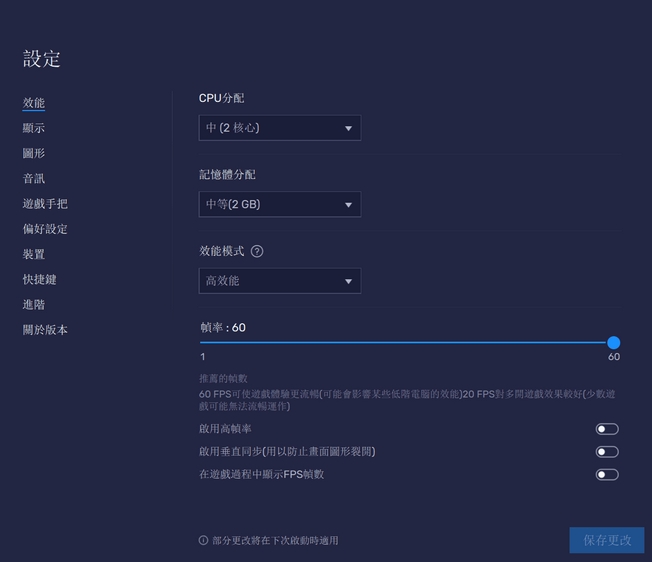This screenshot has height=562, width=652.
Task: Open the 快捷鍵 tab
Action: pyautogui.click(x=40, y=279)
